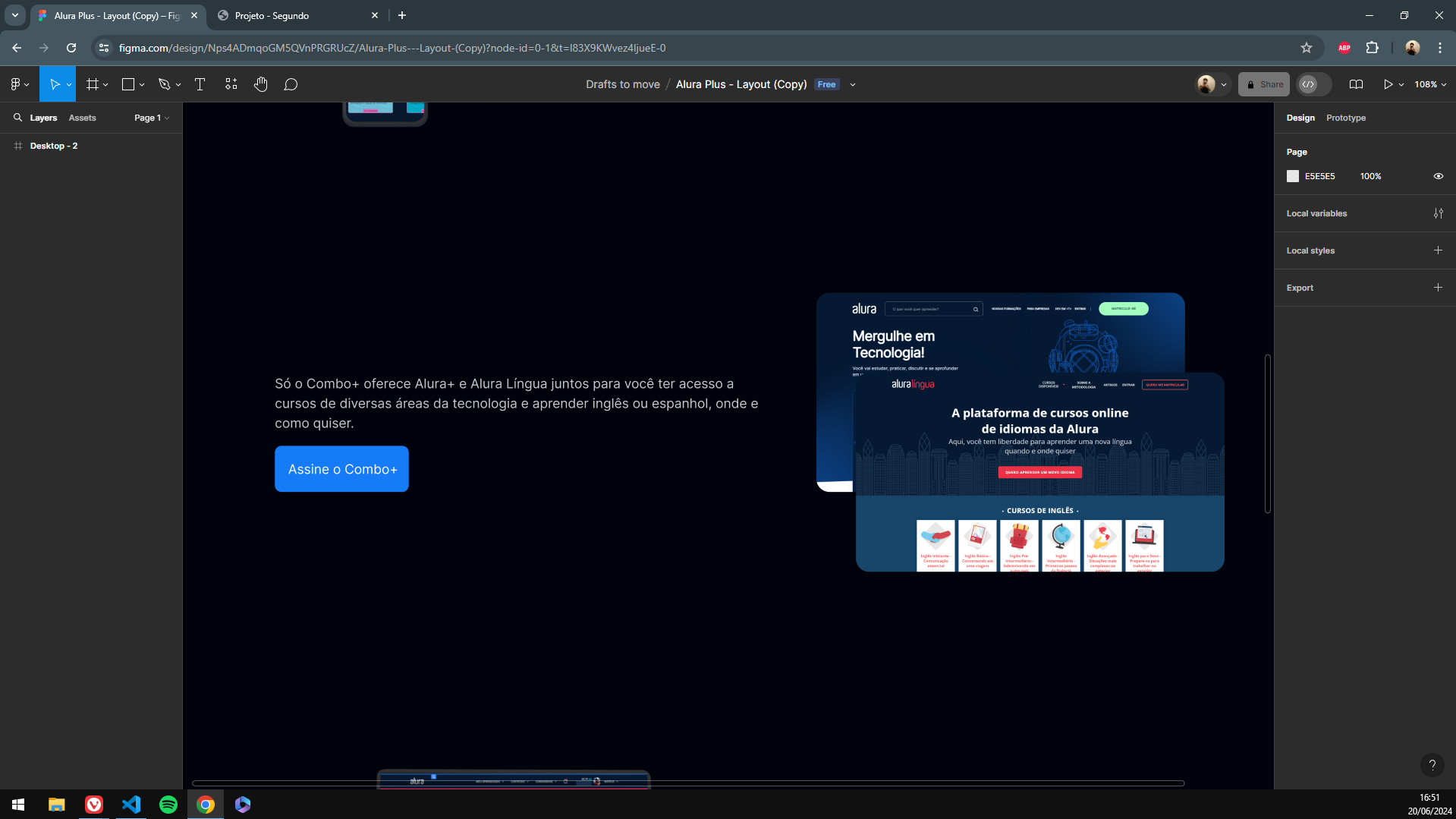
Task: Click the page background color swatch
Action: [x=1293, y=176]
